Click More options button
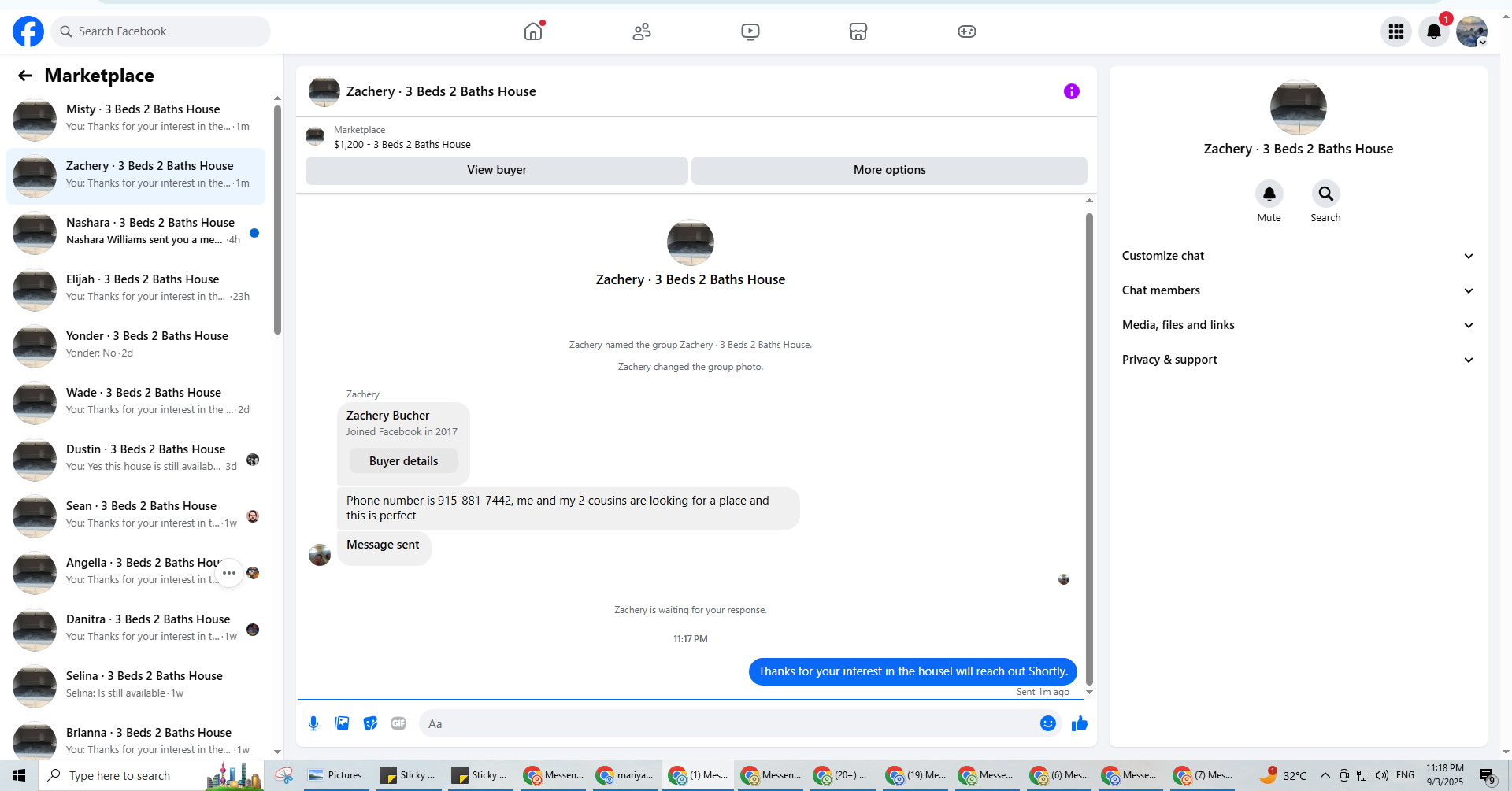Image resolution: width=1512 pixels, height=791 pixels. click(x=889, y=170)
